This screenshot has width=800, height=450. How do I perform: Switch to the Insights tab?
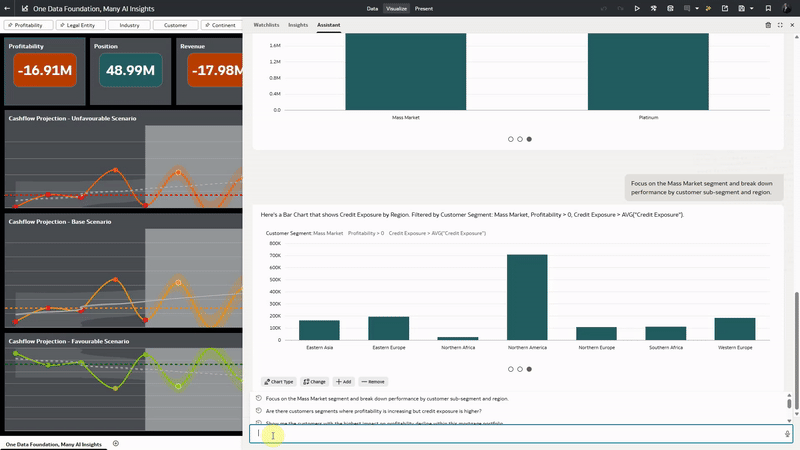pos(298,25)
